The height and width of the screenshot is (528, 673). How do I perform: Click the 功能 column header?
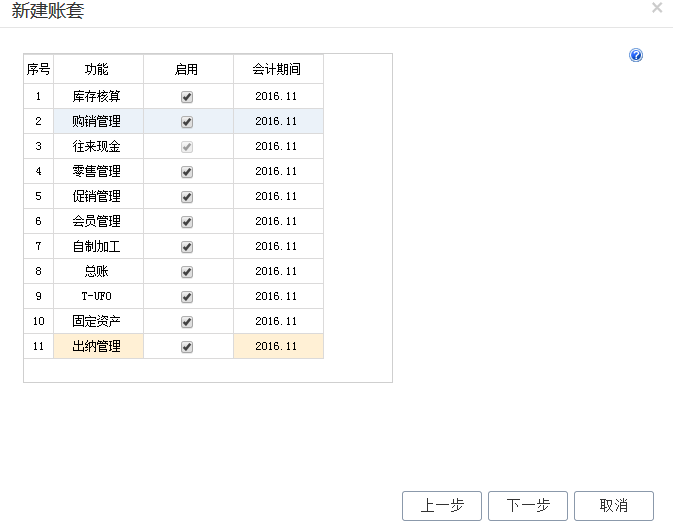pos(97,70)
